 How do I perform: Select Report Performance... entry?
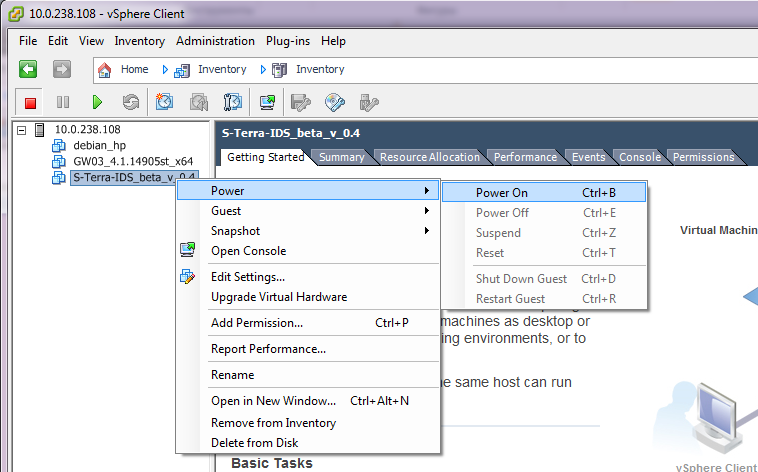pyautogui.click(x=308, y=349)
